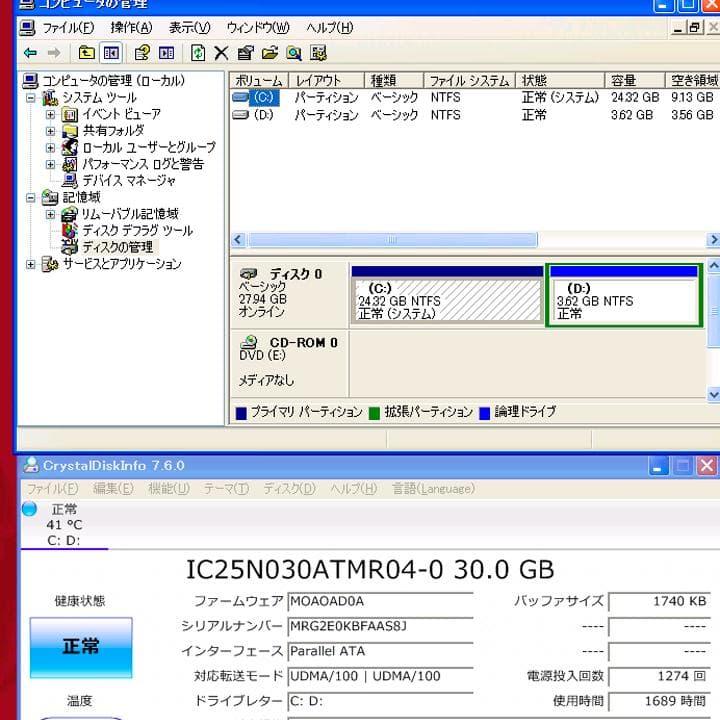
Task: Click the up arrow of the disk view scrollbar
Action: [714, 265]
